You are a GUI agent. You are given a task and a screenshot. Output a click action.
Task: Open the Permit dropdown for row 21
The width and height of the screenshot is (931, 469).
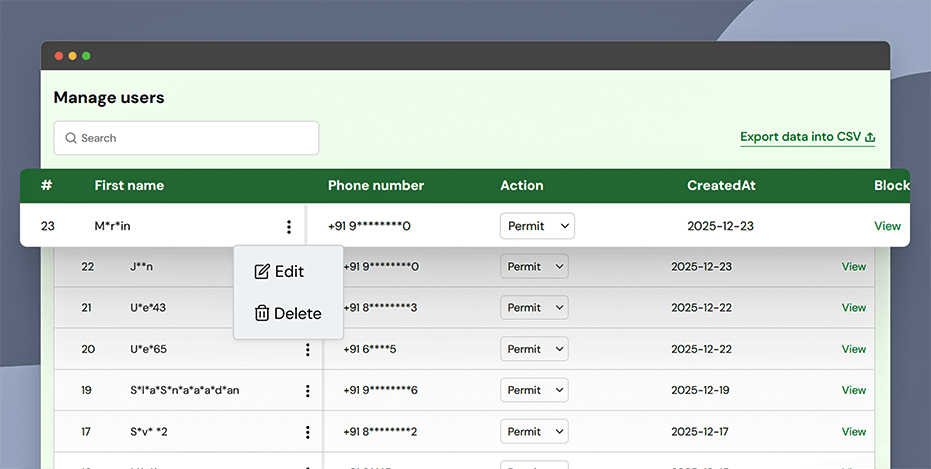534,308
